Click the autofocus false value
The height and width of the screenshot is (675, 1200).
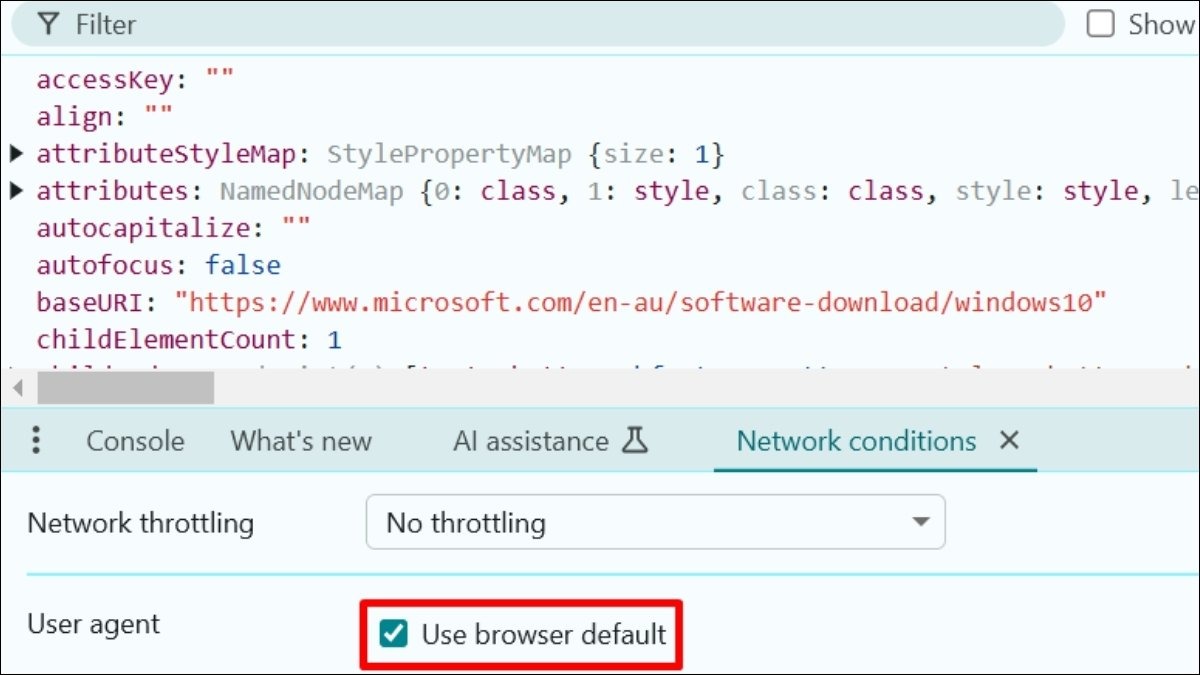243,265
